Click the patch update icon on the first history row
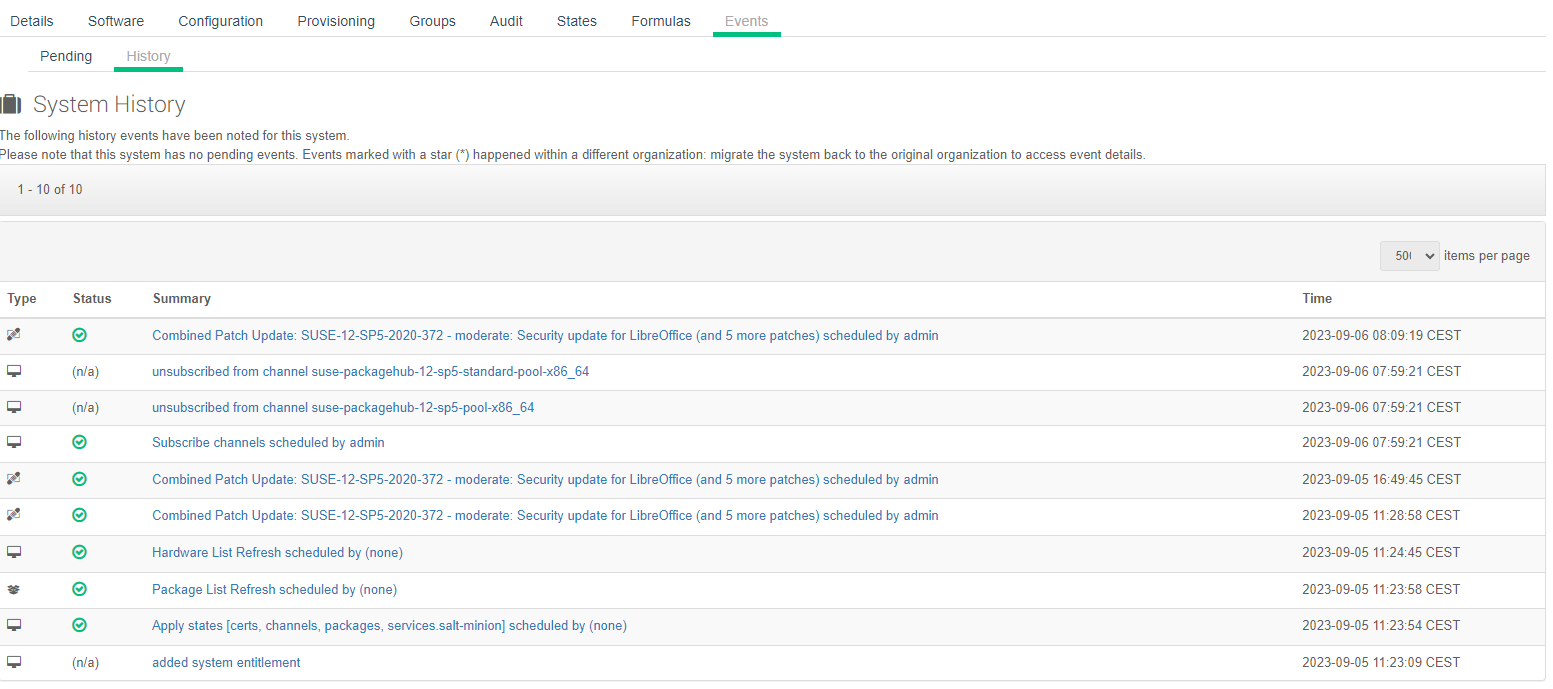This screenshot has height=689, width=1553. [x=13, y=334]
